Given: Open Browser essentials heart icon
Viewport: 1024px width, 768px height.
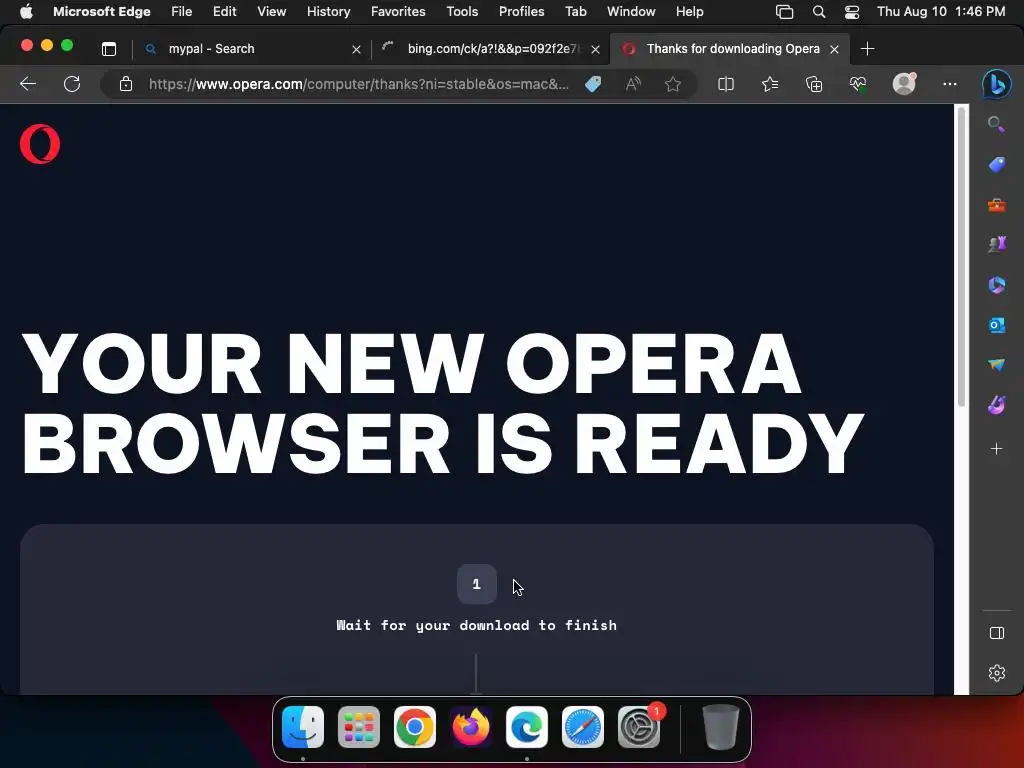Looking at the screenshot, I should point(858,84).
